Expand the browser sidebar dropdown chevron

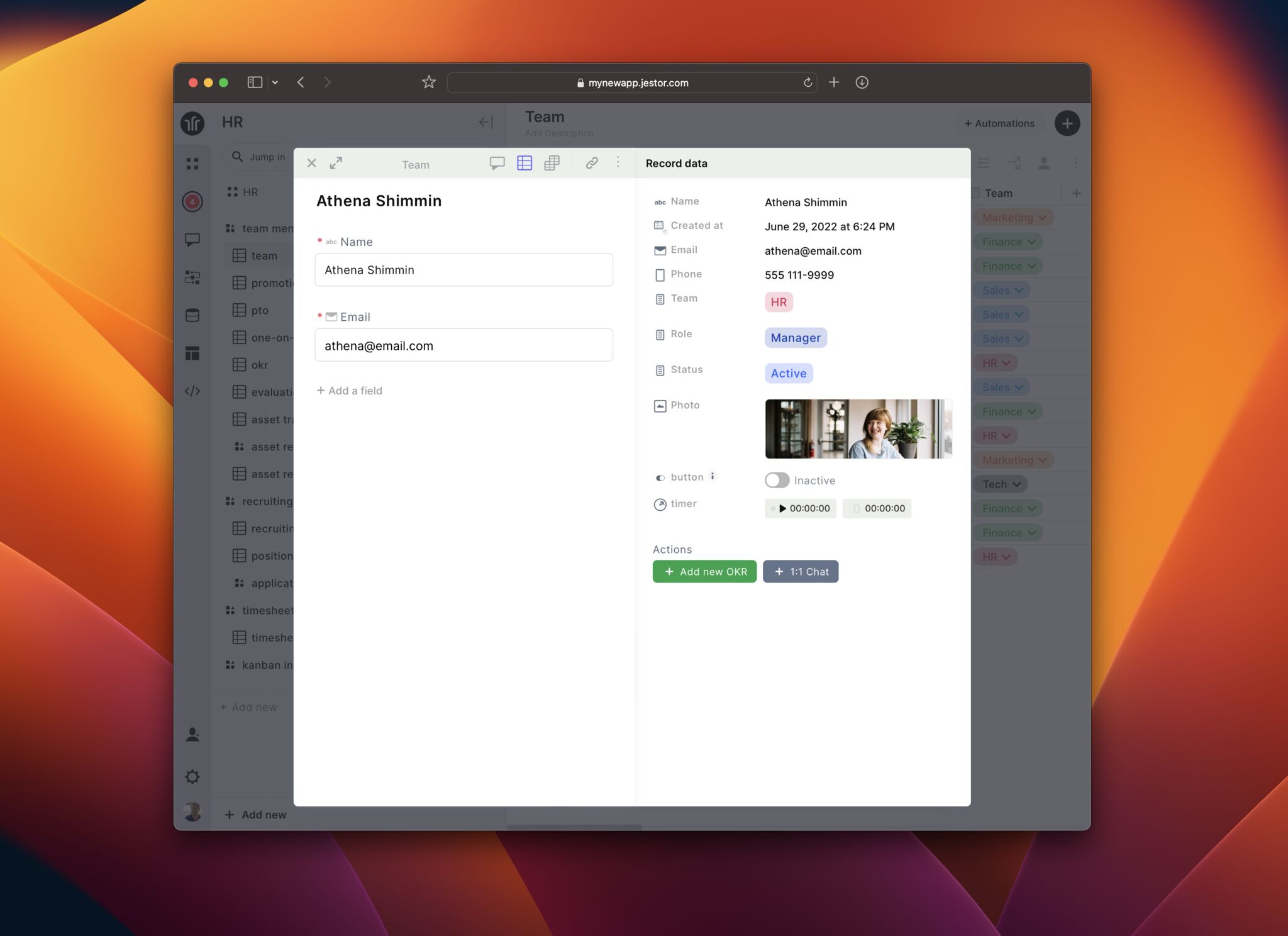click(275, 82)
